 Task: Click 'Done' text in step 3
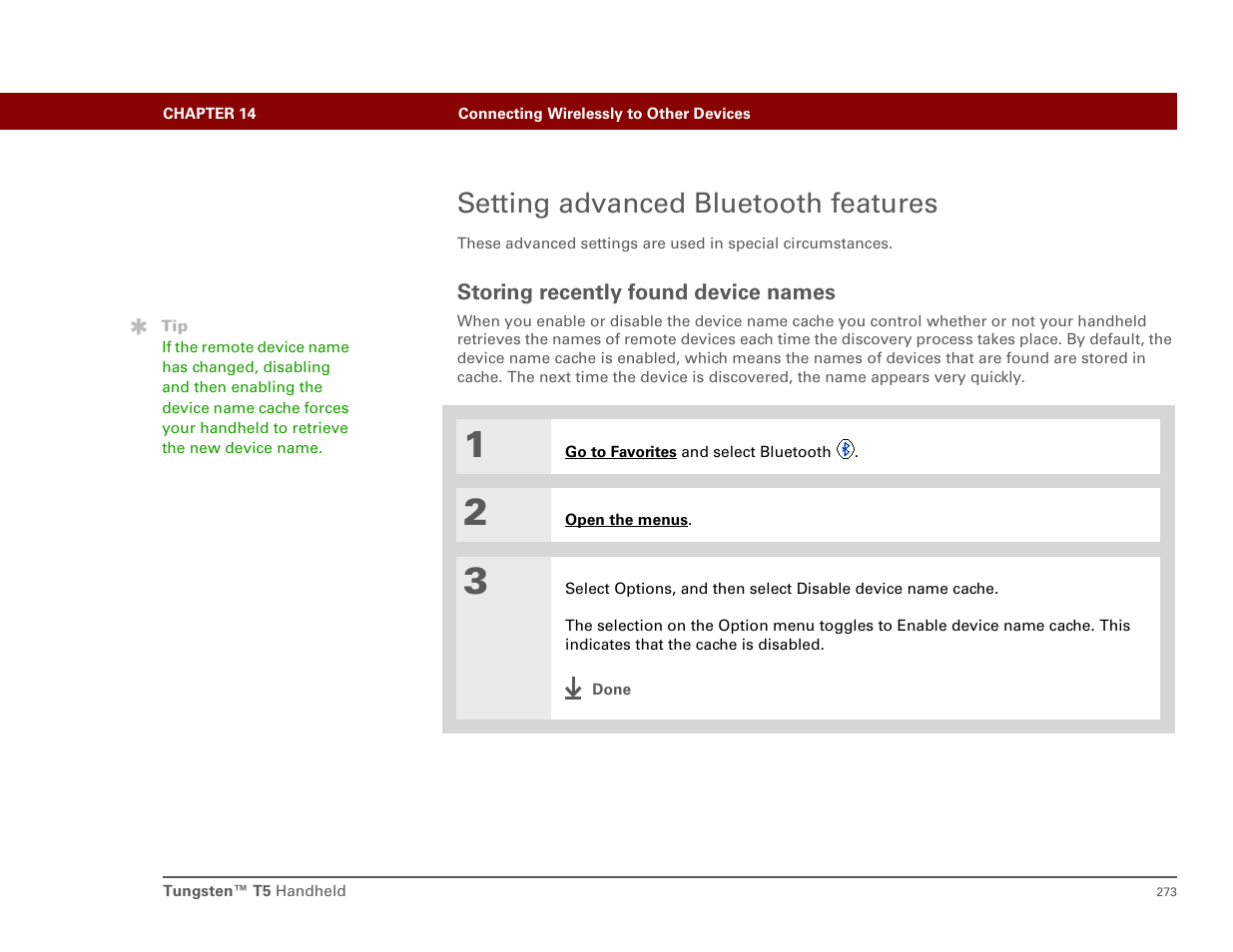pyautogui.click(x=611, y=690)
